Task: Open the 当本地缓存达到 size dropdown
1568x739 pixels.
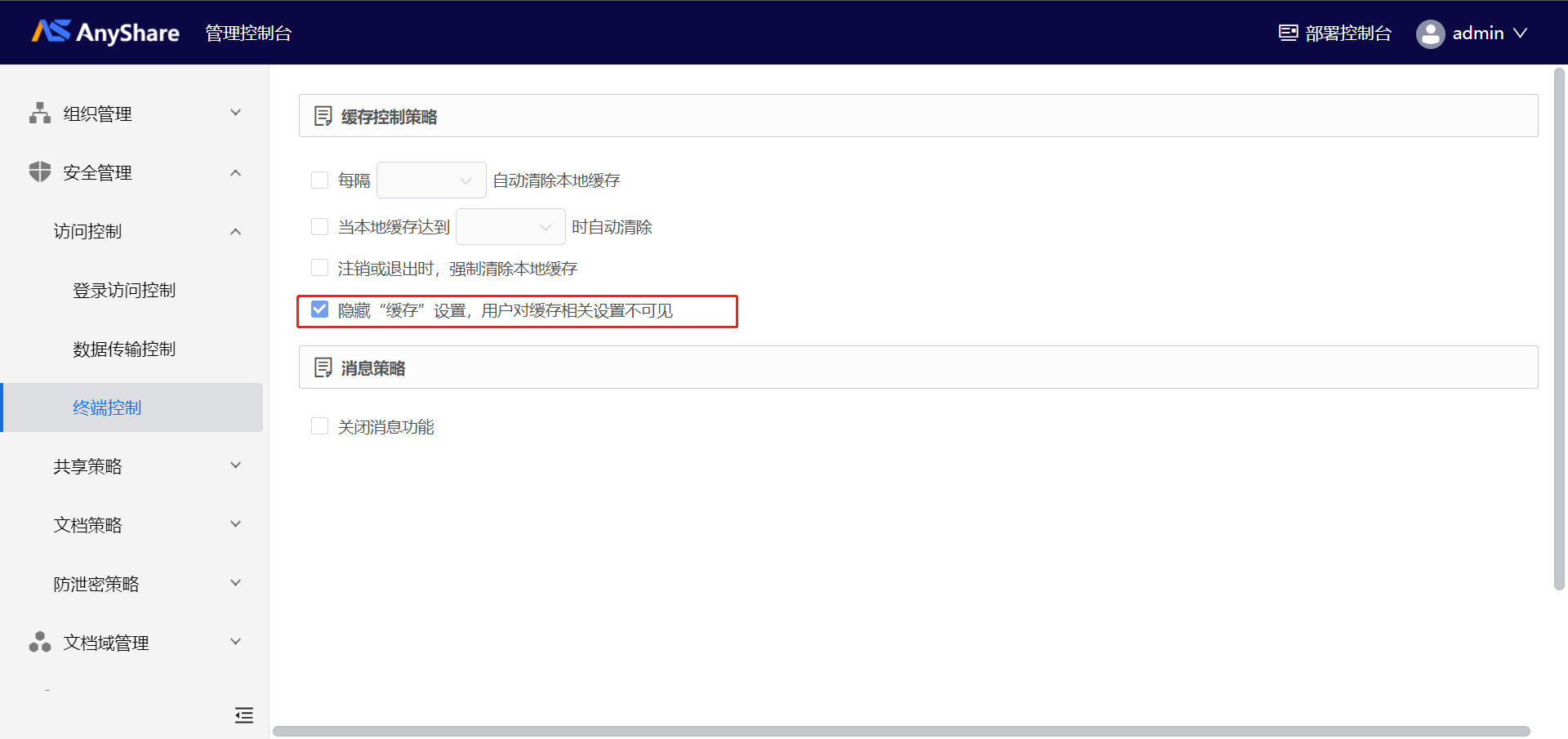Action: point(510,226)
